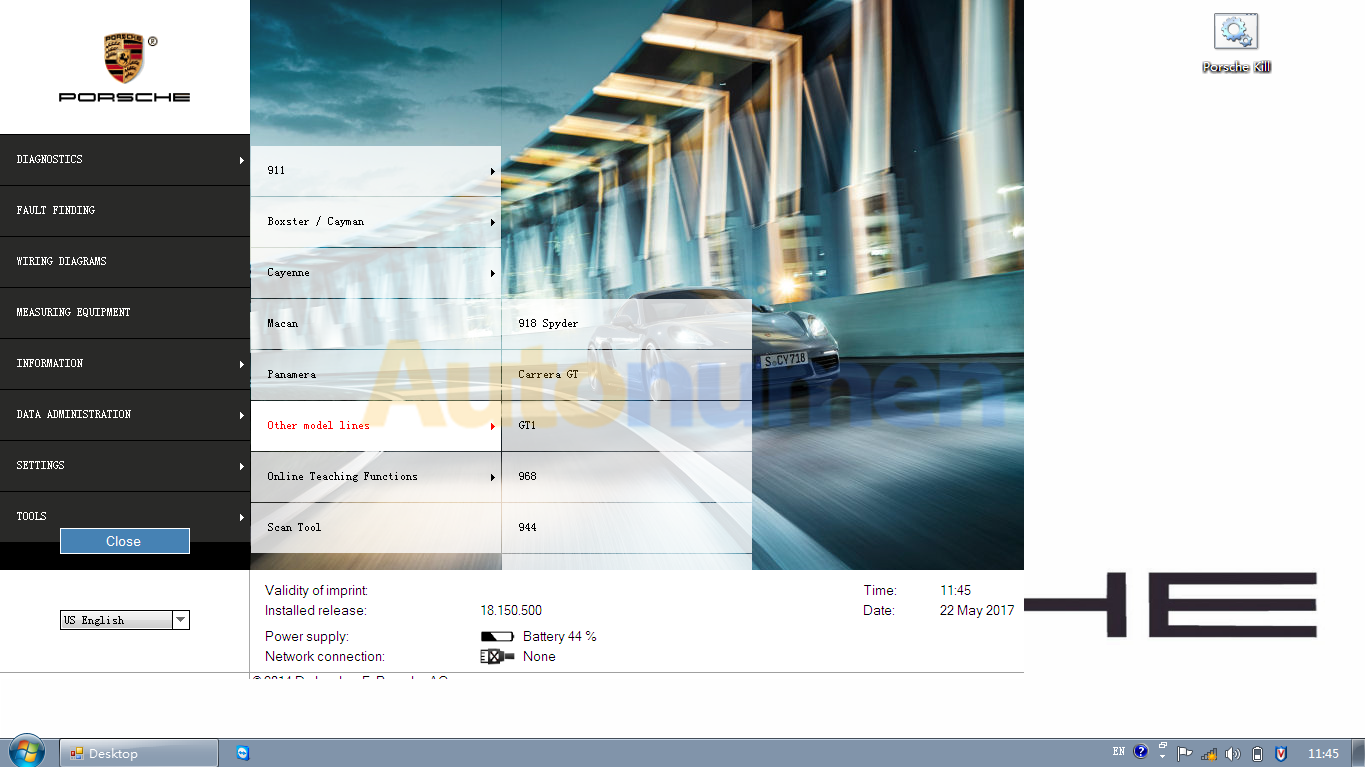The height and width of the screenshot is (767, 1365).
Task: Click the Windows Start orb
Action: (27, 752)
